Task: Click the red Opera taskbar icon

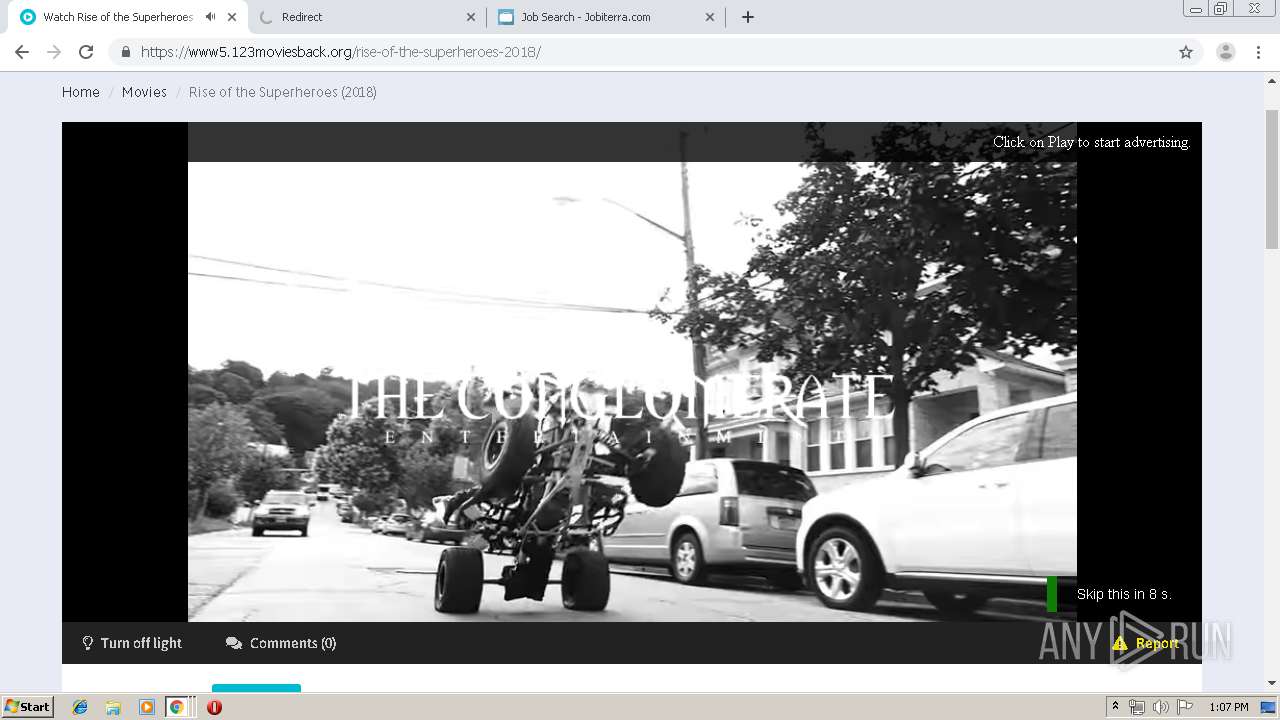Action: click(214, 707)
